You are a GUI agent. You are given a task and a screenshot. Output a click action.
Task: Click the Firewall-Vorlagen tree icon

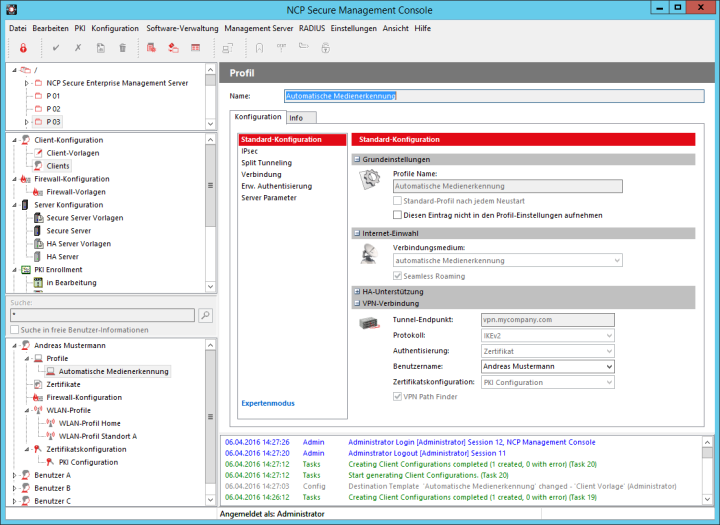pos(38,191)
